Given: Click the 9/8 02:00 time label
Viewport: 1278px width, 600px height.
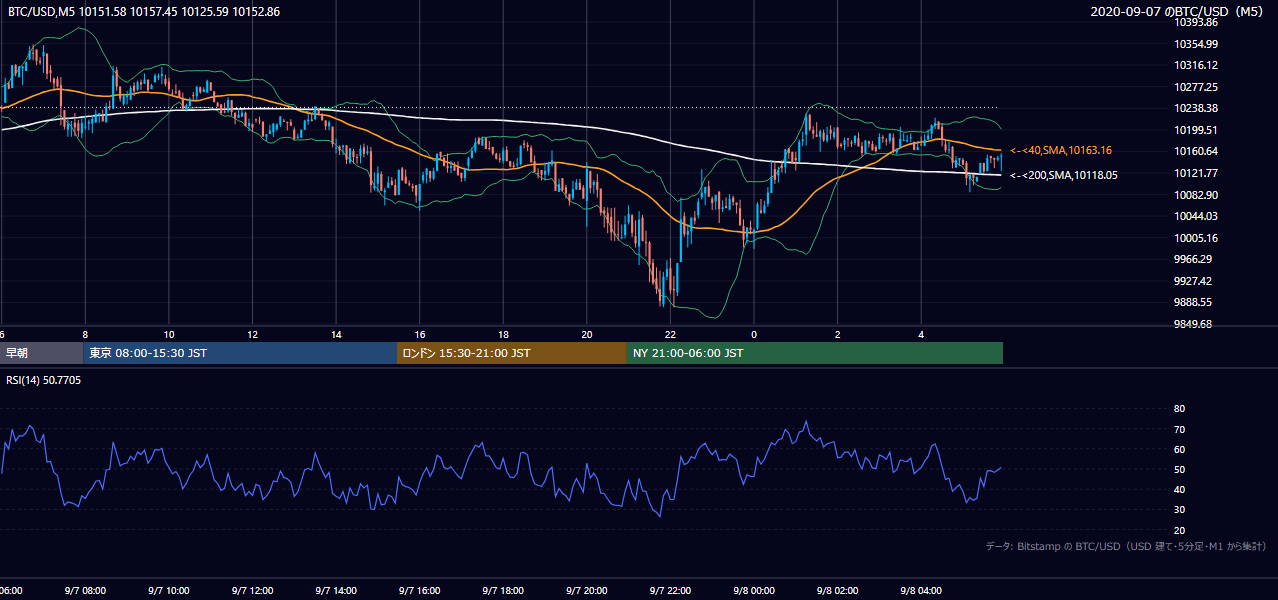Looking at the screenshot, I should pyautogui.click(x=838, y=591).
